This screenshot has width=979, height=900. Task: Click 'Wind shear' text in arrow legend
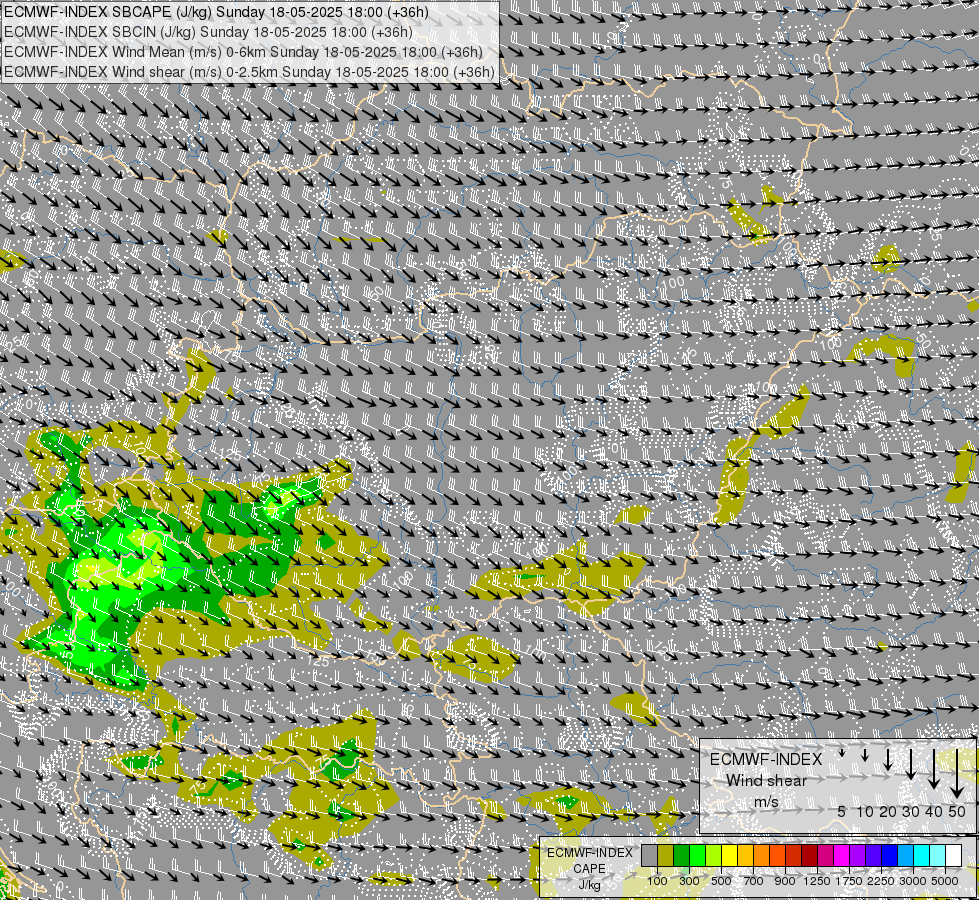(766, 781)
